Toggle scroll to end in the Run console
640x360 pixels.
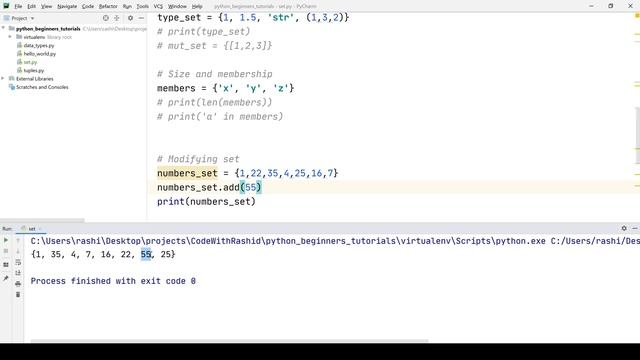pos(18,273)
